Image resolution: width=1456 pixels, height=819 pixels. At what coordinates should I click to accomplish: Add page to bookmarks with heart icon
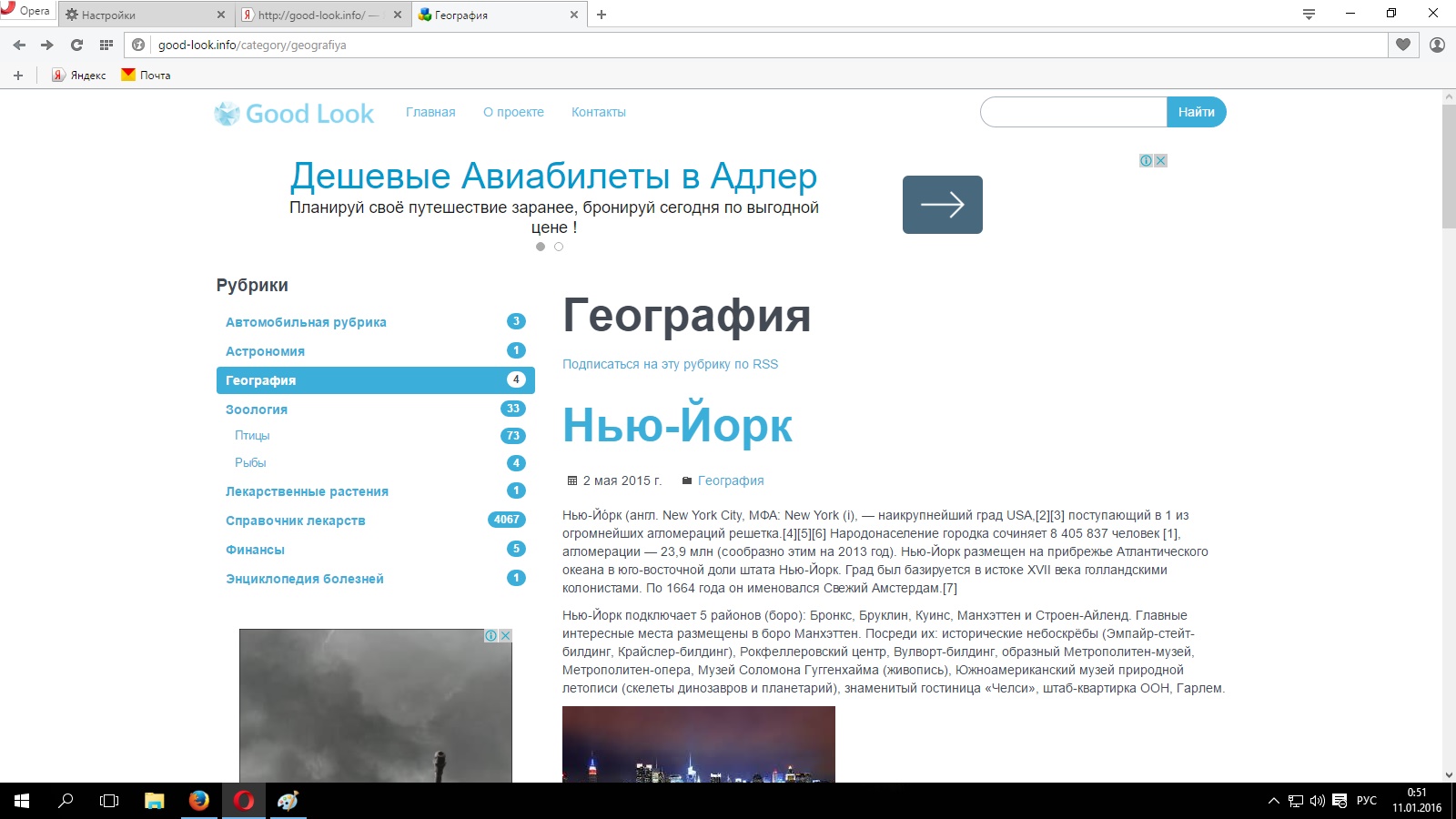click(x=1403, y=45)
